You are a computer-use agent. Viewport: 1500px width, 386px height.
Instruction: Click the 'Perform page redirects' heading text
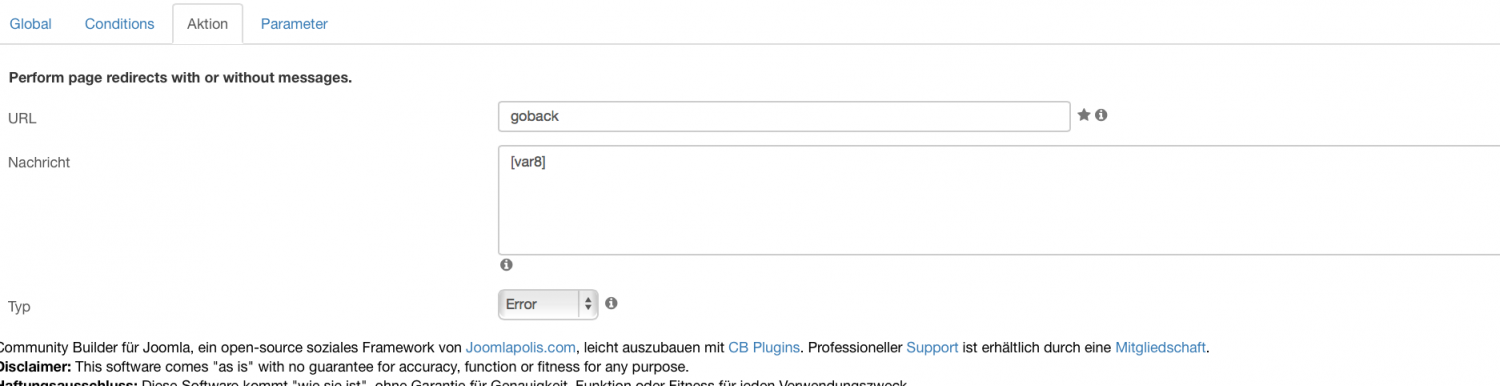pos(180,77)
